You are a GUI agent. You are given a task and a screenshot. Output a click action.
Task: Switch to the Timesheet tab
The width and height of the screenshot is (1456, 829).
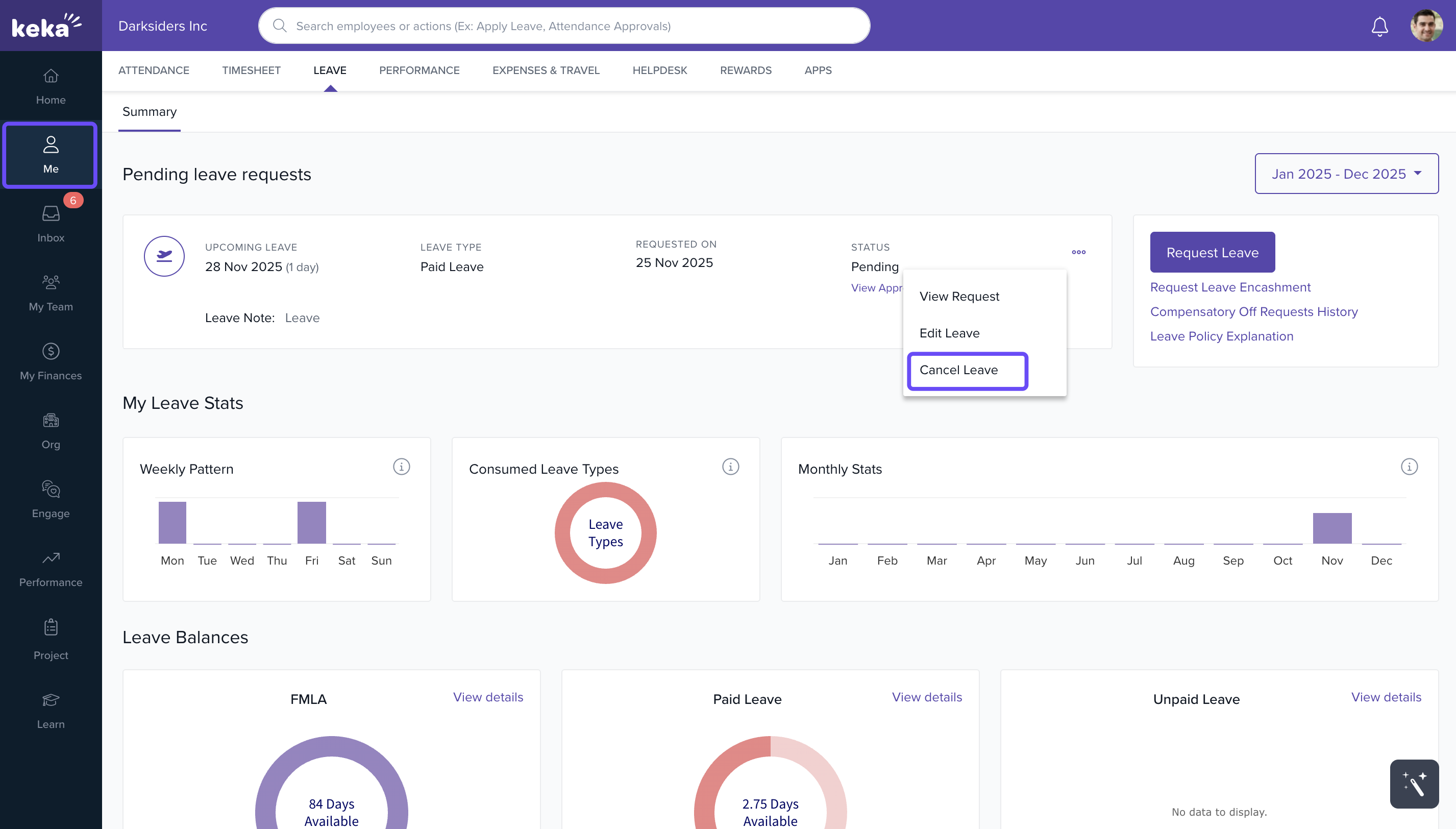(x=251, y=70)
